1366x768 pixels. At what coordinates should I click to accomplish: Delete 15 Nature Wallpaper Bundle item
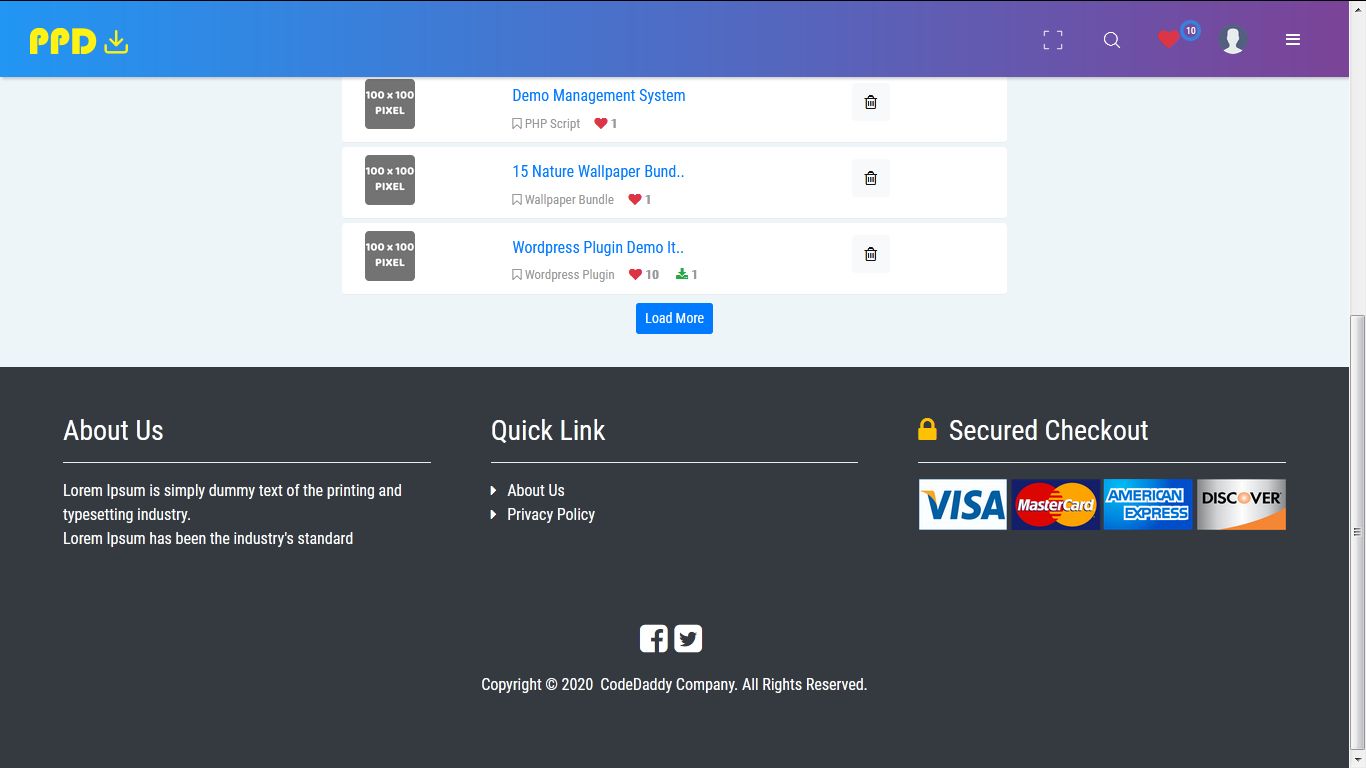pos(870,178)
